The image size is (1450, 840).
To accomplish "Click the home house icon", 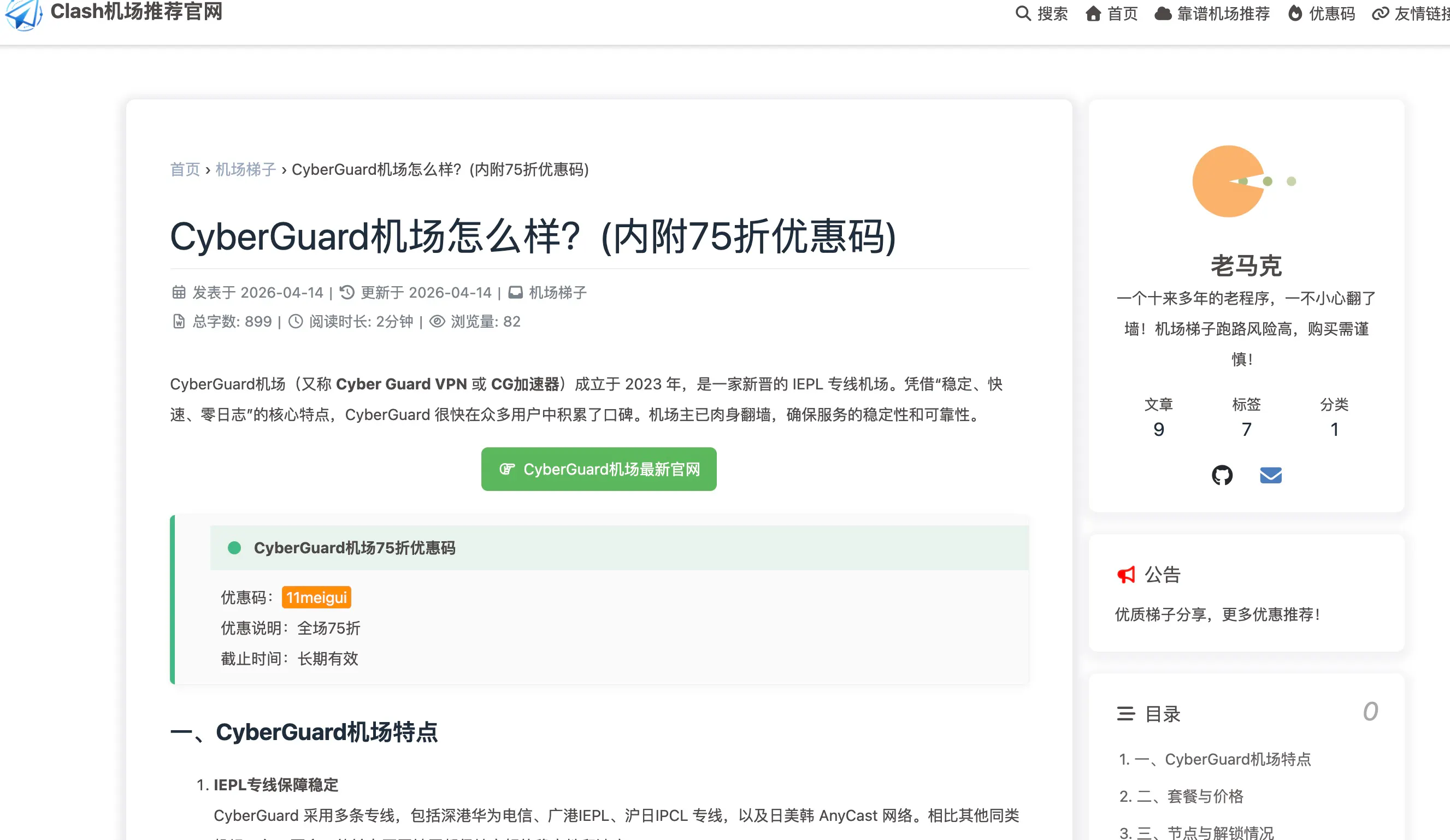I will coord(1093,13).
